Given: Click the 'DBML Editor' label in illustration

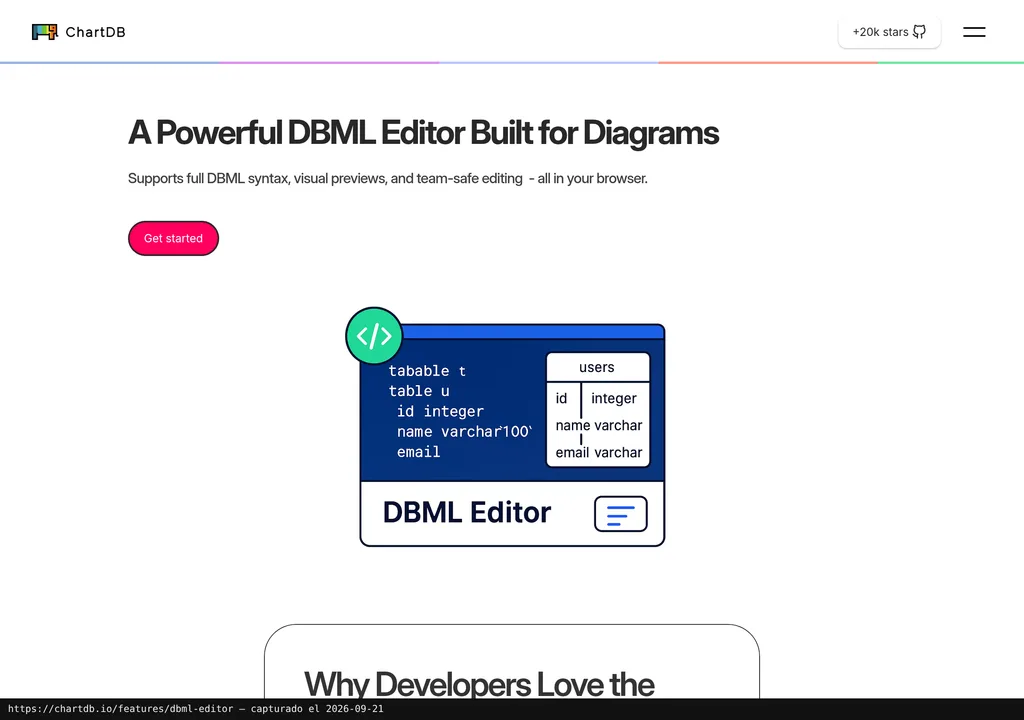Looking at the screenshot, I should tap(467, 513).
